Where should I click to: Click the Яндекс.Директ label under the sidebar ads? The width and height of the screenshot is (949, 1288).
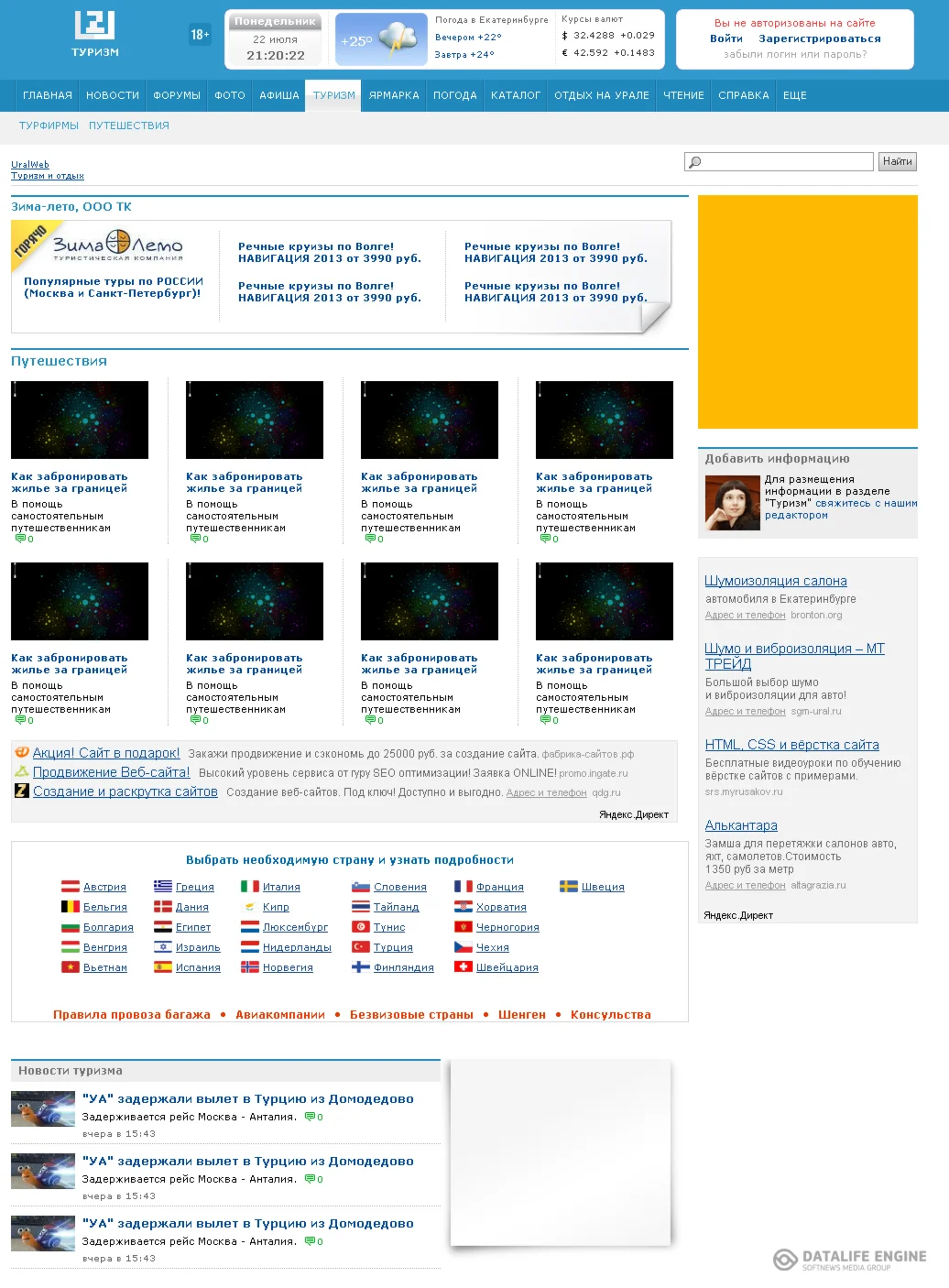(738, 915)
